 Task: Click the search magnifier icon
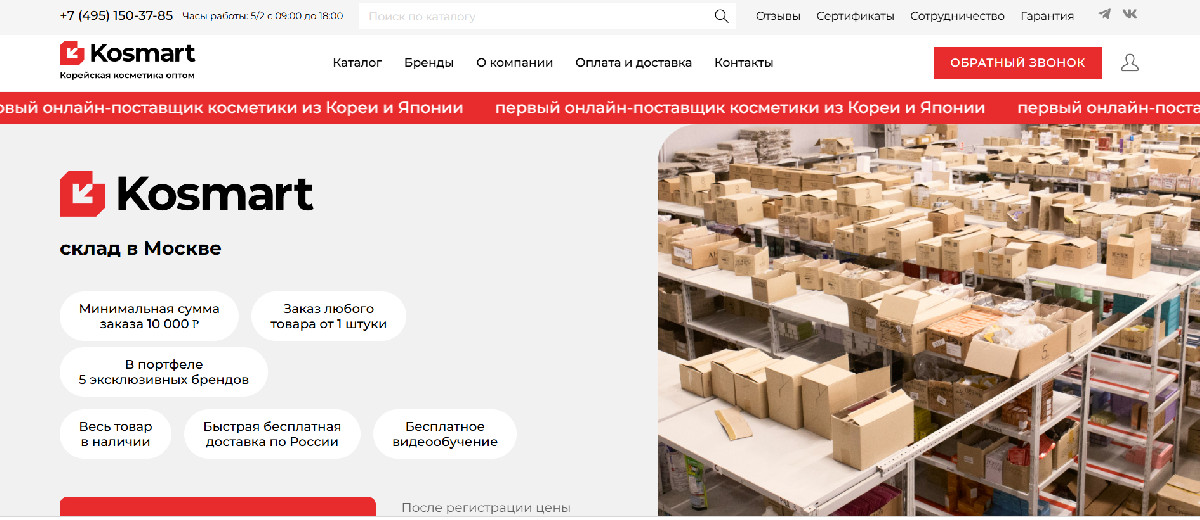pos(721,16)
